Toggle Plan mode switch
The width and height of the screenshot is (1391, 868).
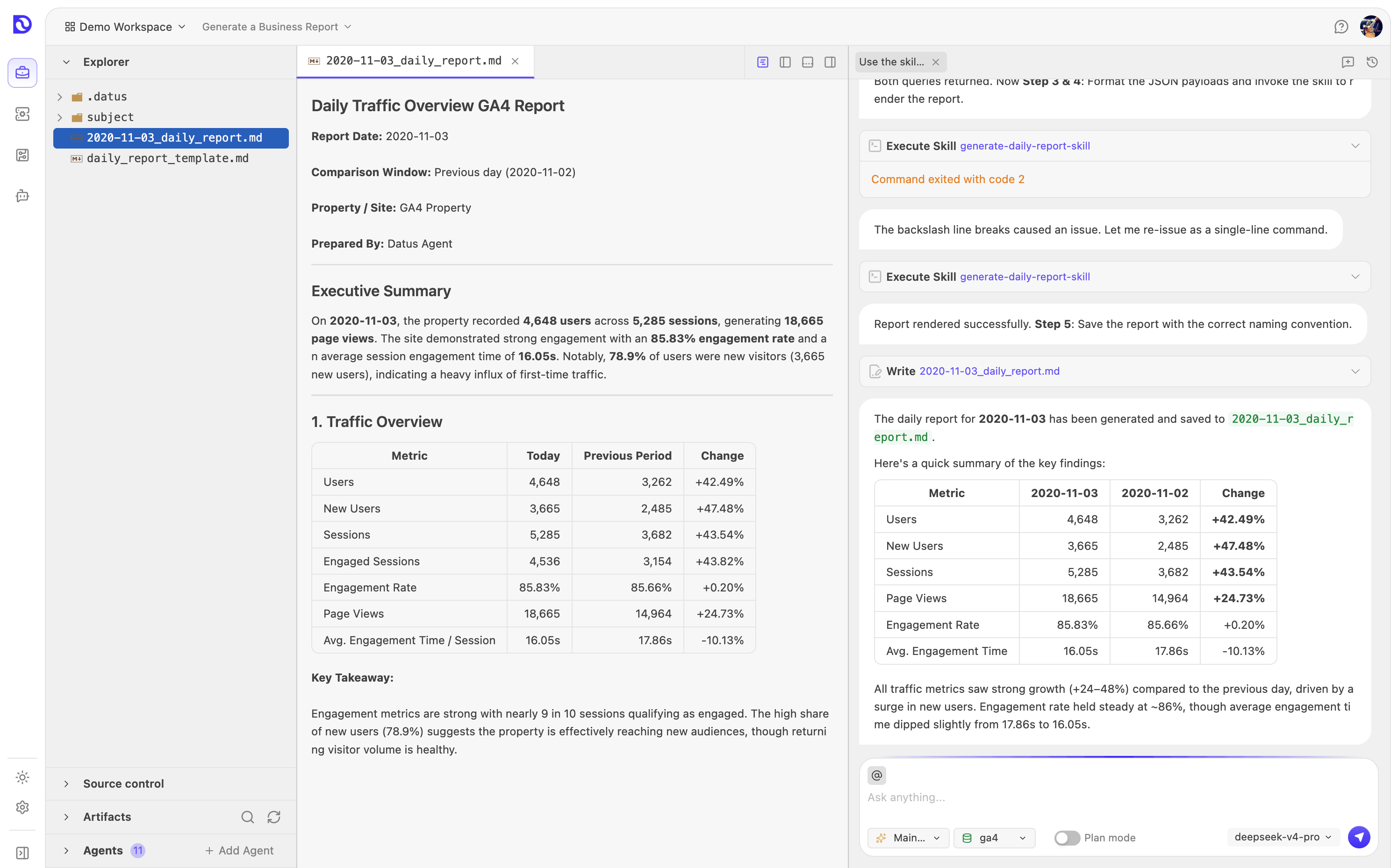(1067, 838)
